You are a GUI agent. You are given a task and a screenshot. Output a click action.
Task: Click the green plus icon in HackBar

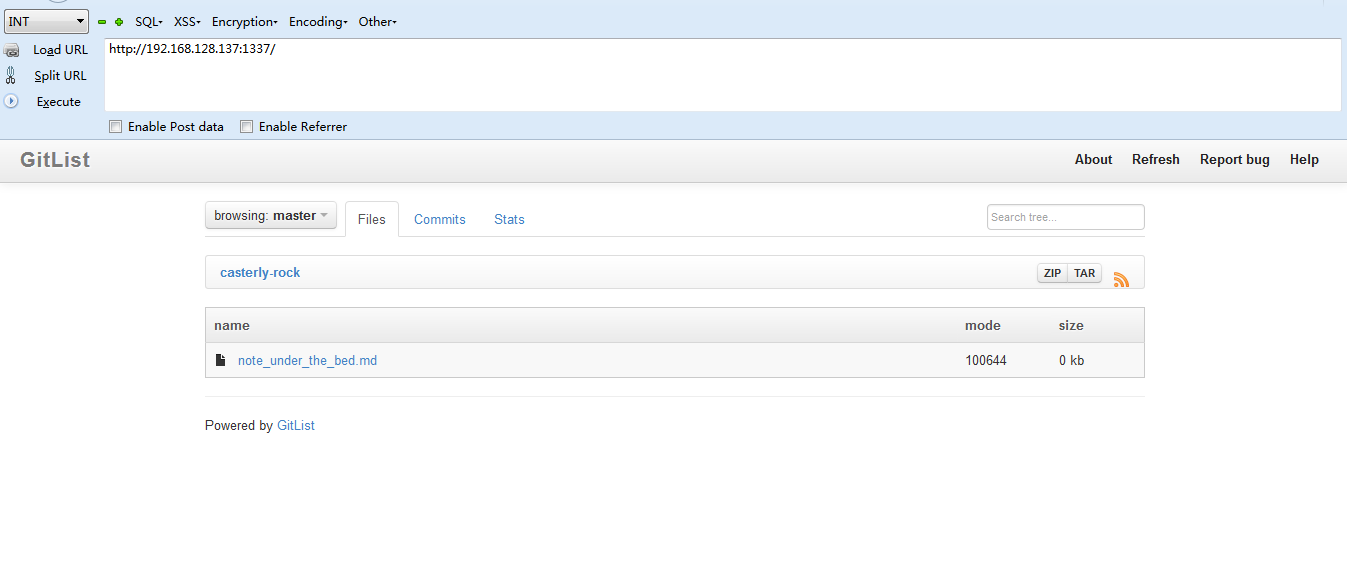(x=119, y=21)
